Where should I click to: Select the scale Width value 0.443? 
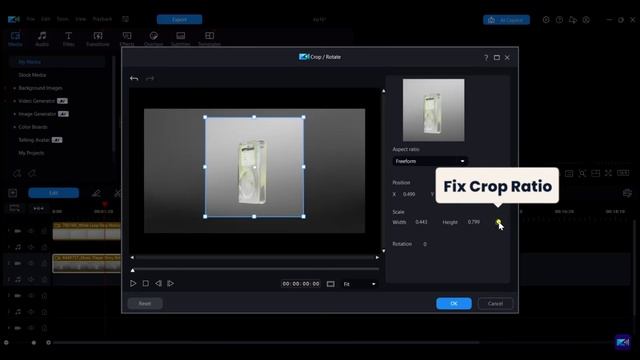(421, 222)
